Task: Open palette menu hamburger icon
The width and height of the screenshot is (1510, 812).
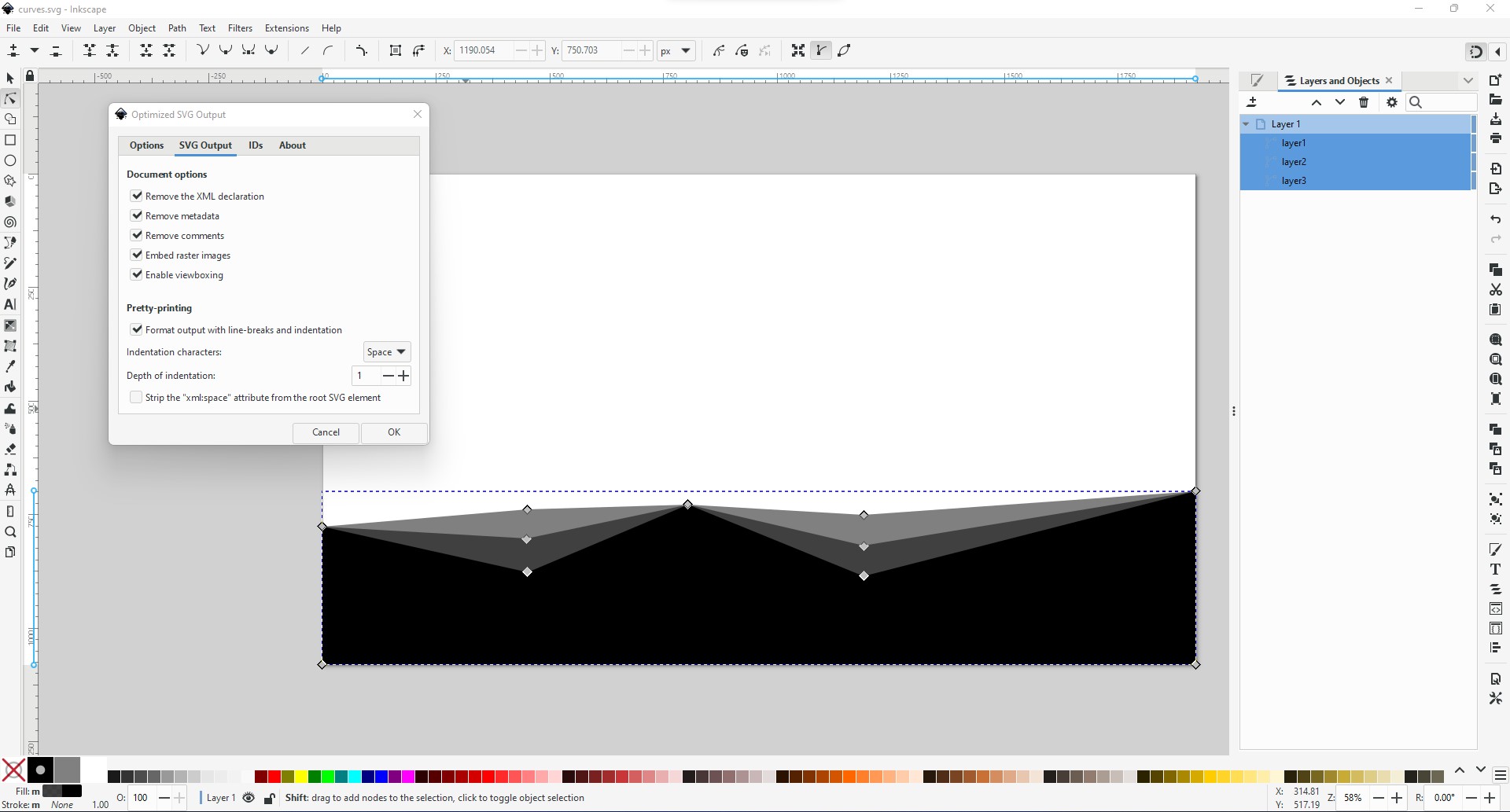Action: click(1500, 775)
